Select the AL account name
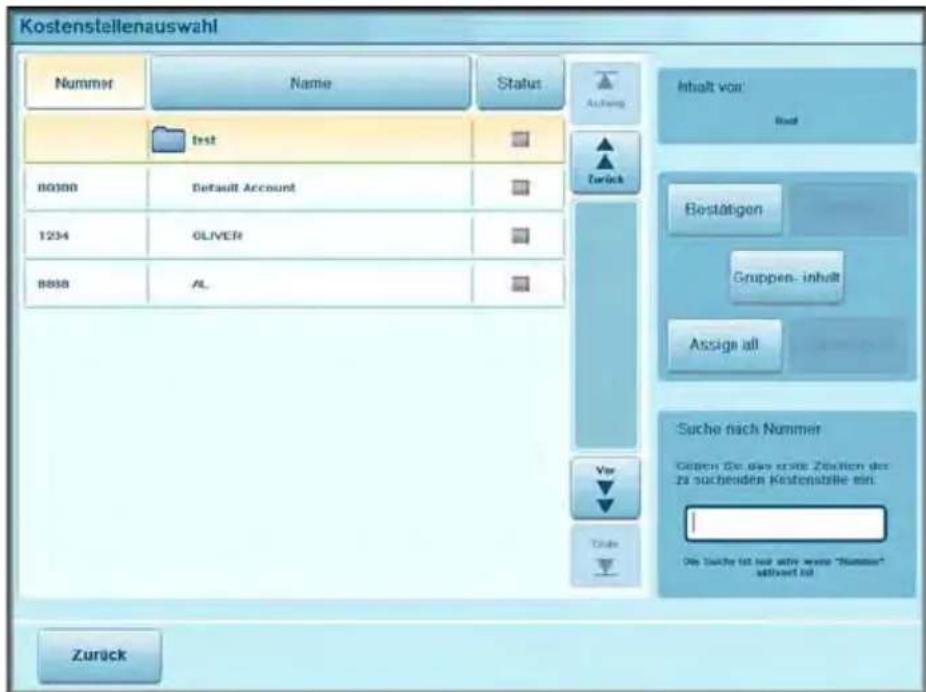926x692 pixels. (x=201, y=284)
